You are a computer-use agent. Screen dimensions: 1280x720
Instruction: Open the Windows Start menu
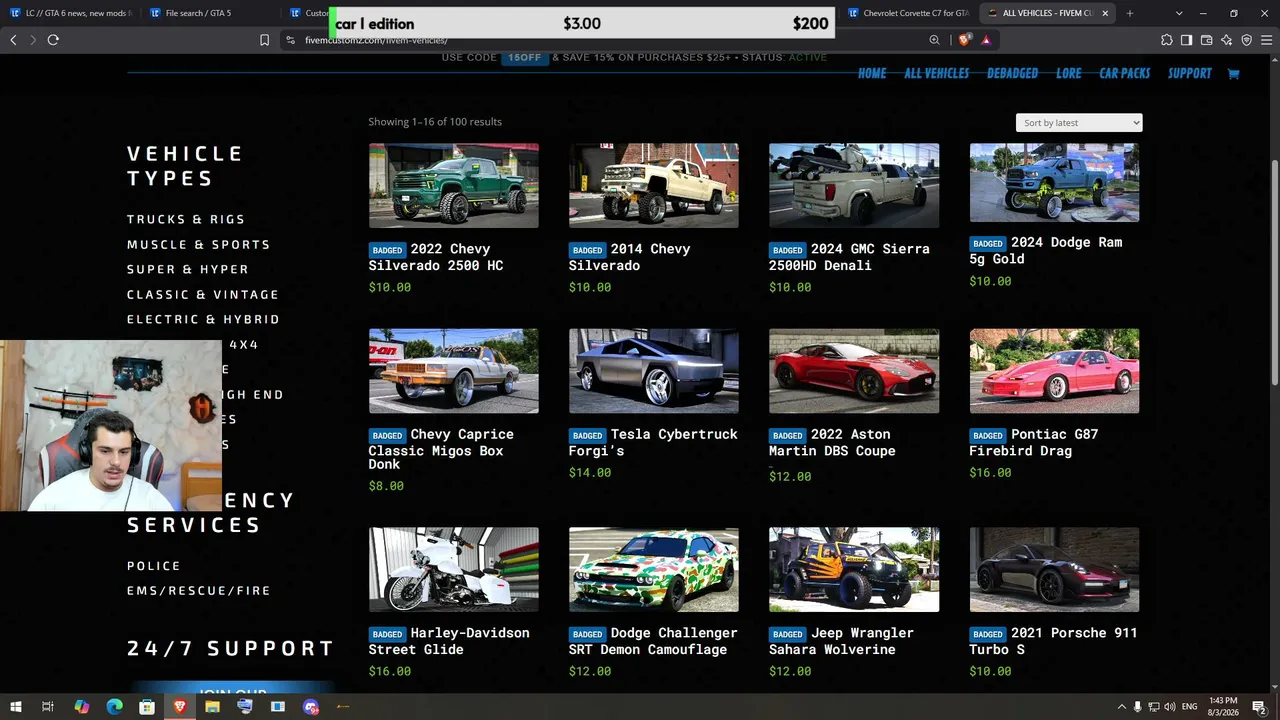pyautogui.click(x=16, y=707)
